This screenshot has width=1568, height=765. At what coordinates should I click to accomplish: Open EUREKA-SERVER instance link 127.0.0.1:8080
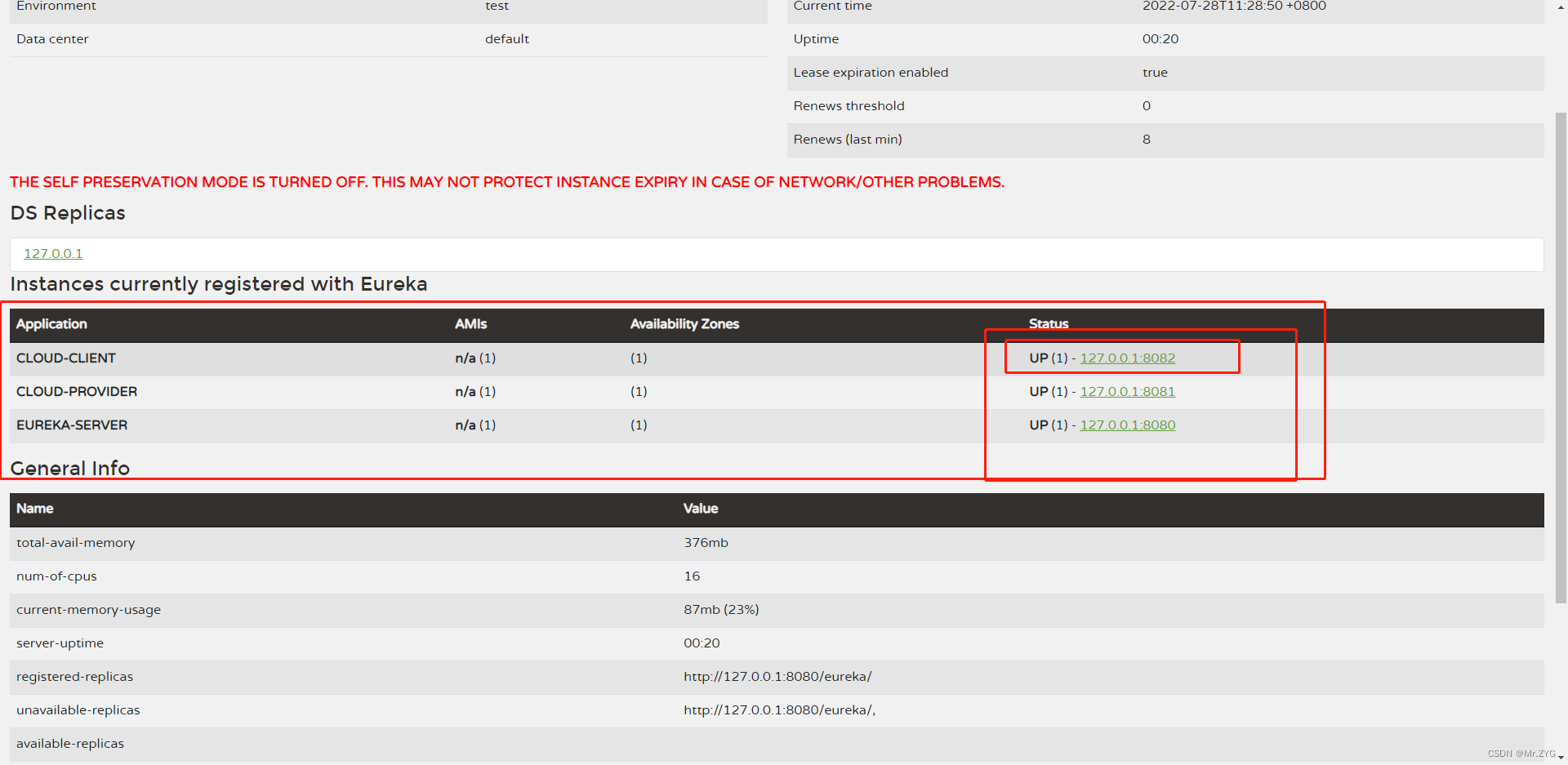[x=1127, y=425]
